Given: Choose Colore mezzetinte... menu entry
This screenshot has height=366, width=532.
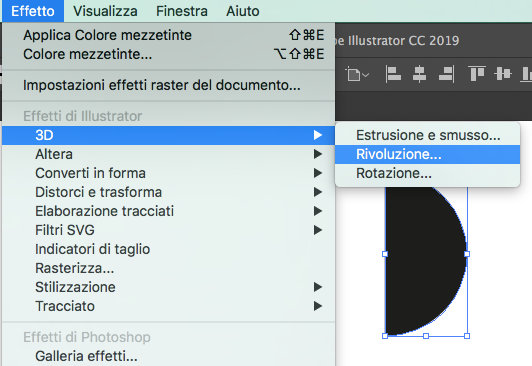Looking at the screenshot, I should tap(168, 54).
